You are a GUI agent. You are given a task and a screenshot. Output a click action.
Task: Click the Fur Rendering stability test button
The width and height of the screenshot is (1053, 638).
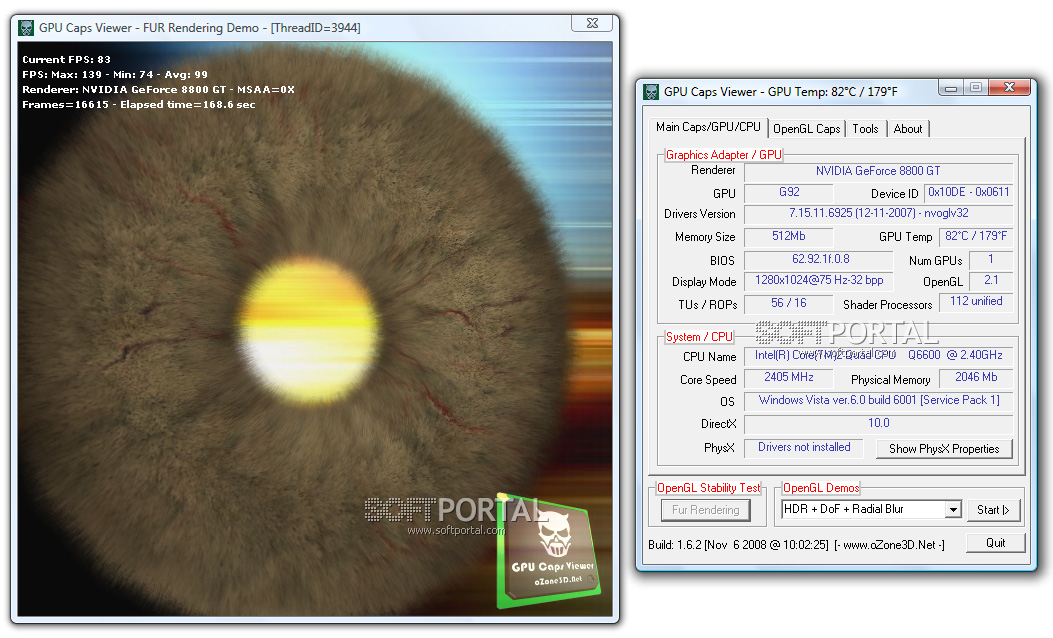[705, 510]
